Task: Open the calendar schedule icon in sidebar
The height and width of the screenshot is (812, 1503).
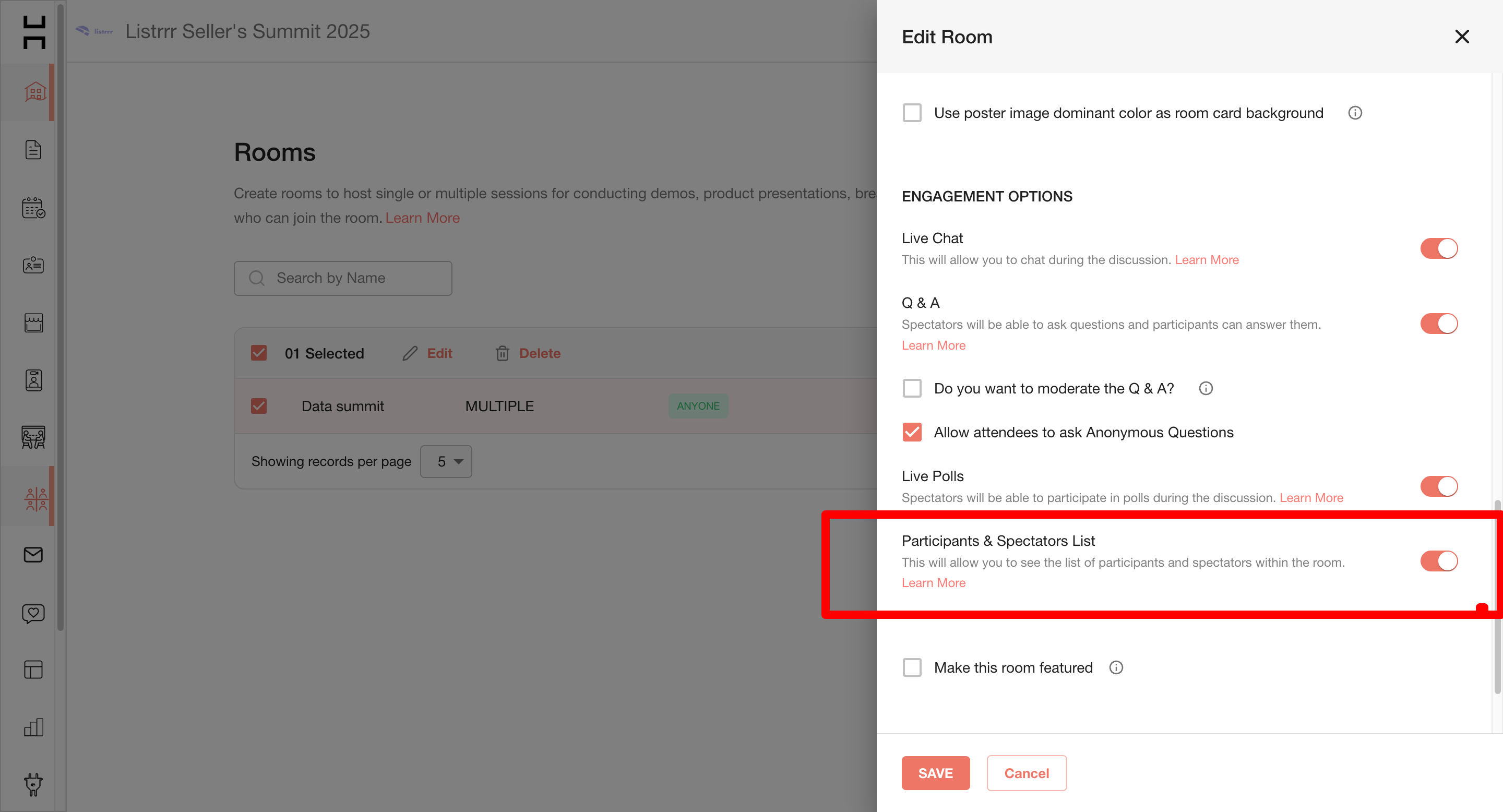Action: (x=33, y=208)
